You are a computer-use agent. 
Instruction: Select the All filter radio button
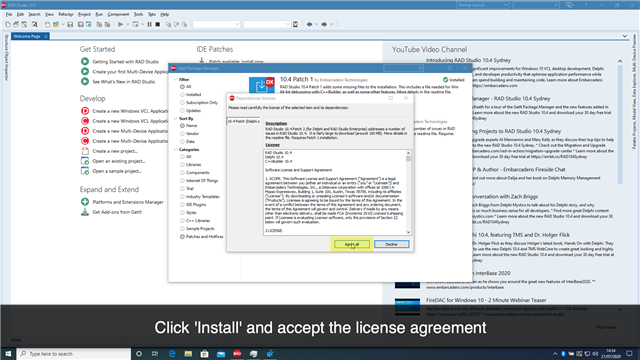(182, 87)
